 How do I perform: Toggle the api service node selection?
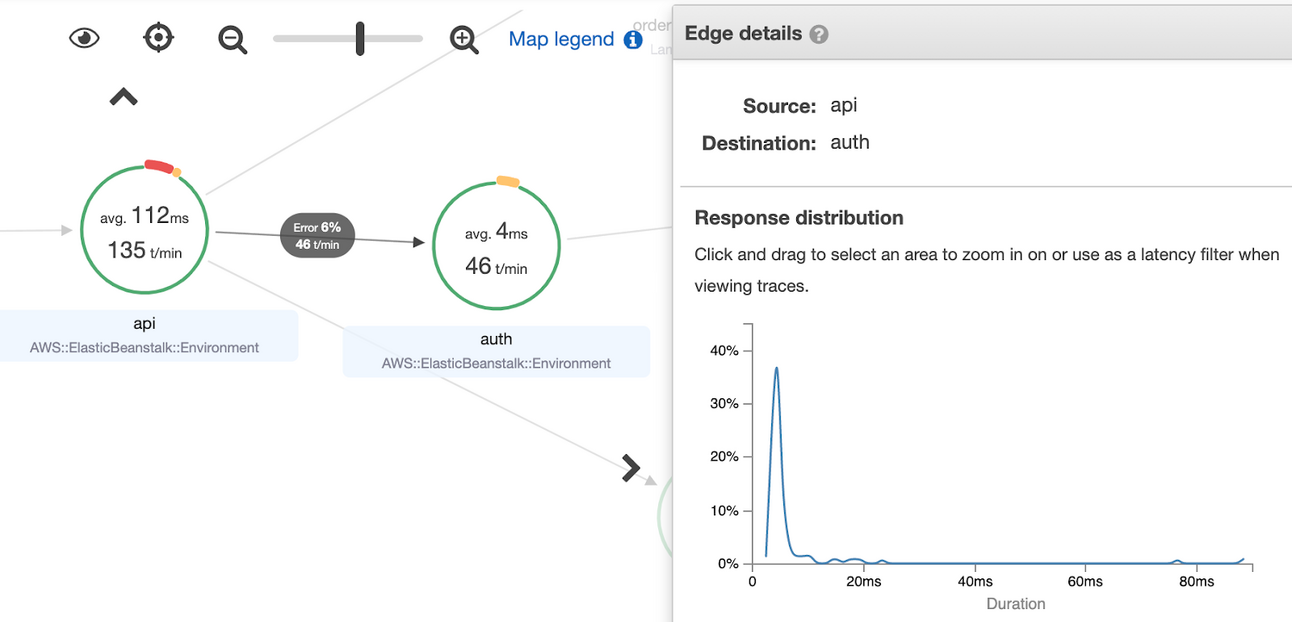pos(144,230)
